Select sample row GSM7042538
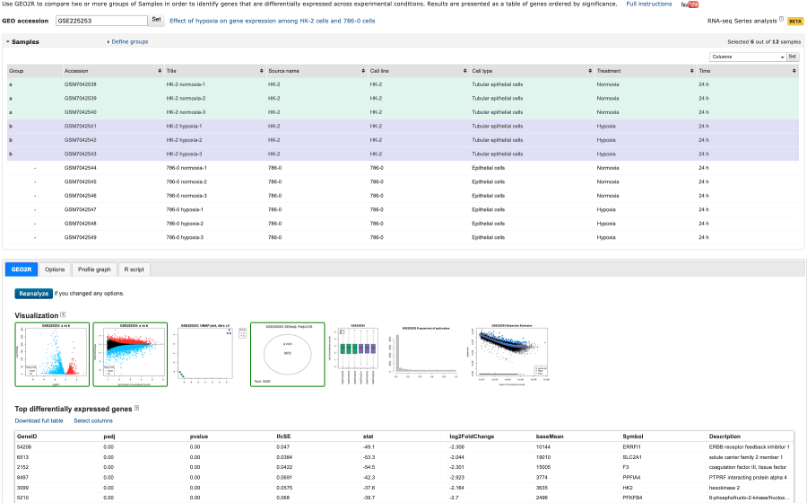This screenshot has width=808, height=504. click(403, 85)
